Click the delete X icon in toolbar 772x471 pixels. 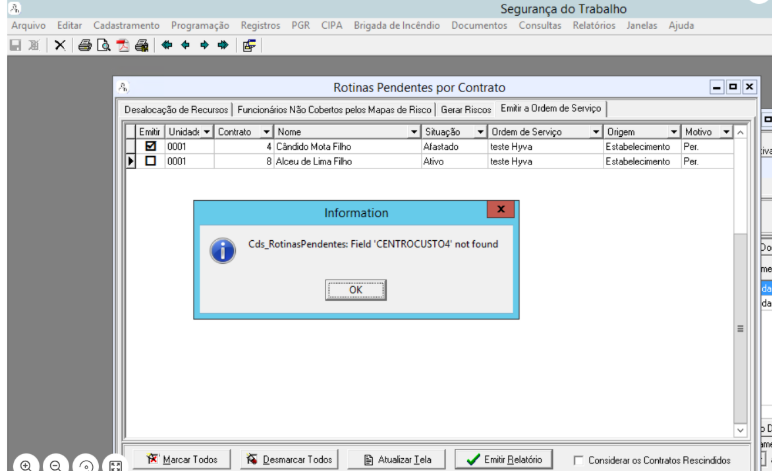60,45
